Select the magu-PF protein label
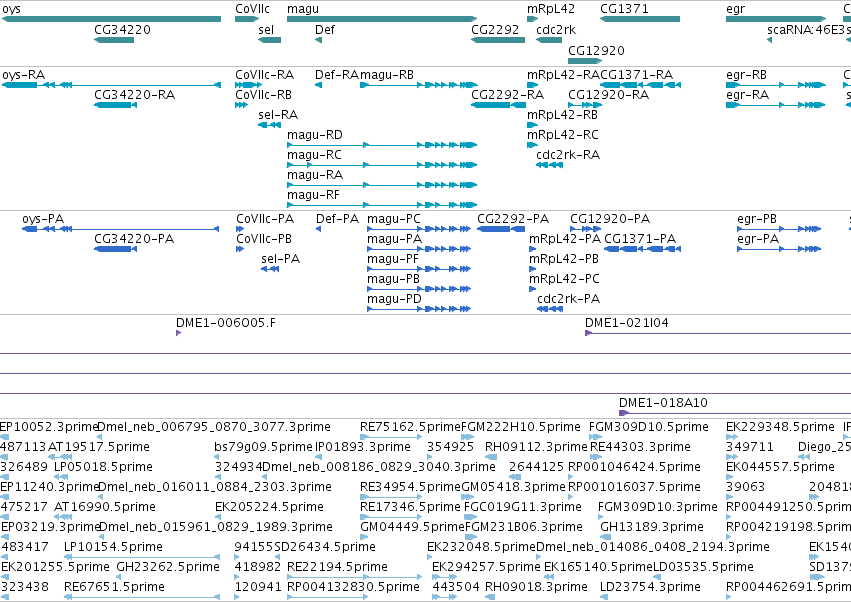This screenshot has height=602, width=851. click(x=393, y=259)
